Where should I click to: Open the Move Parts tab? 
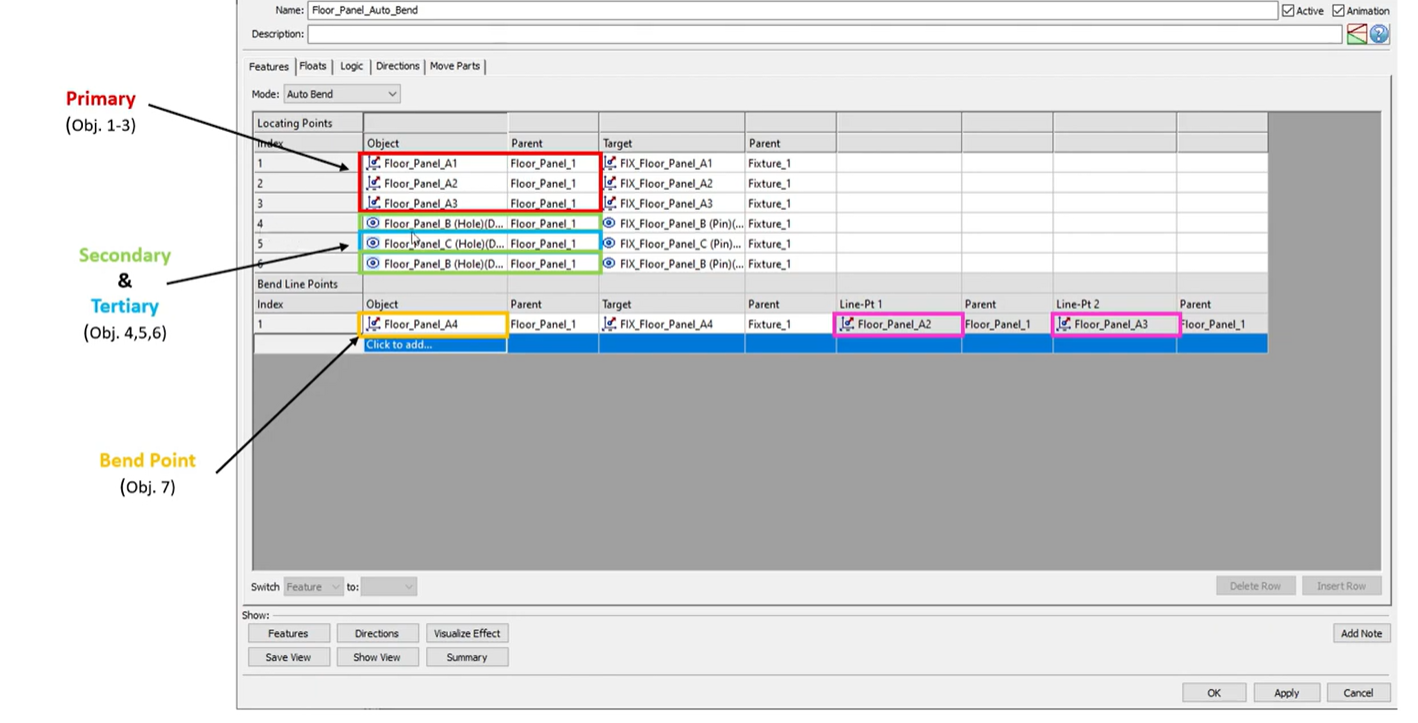455,65
